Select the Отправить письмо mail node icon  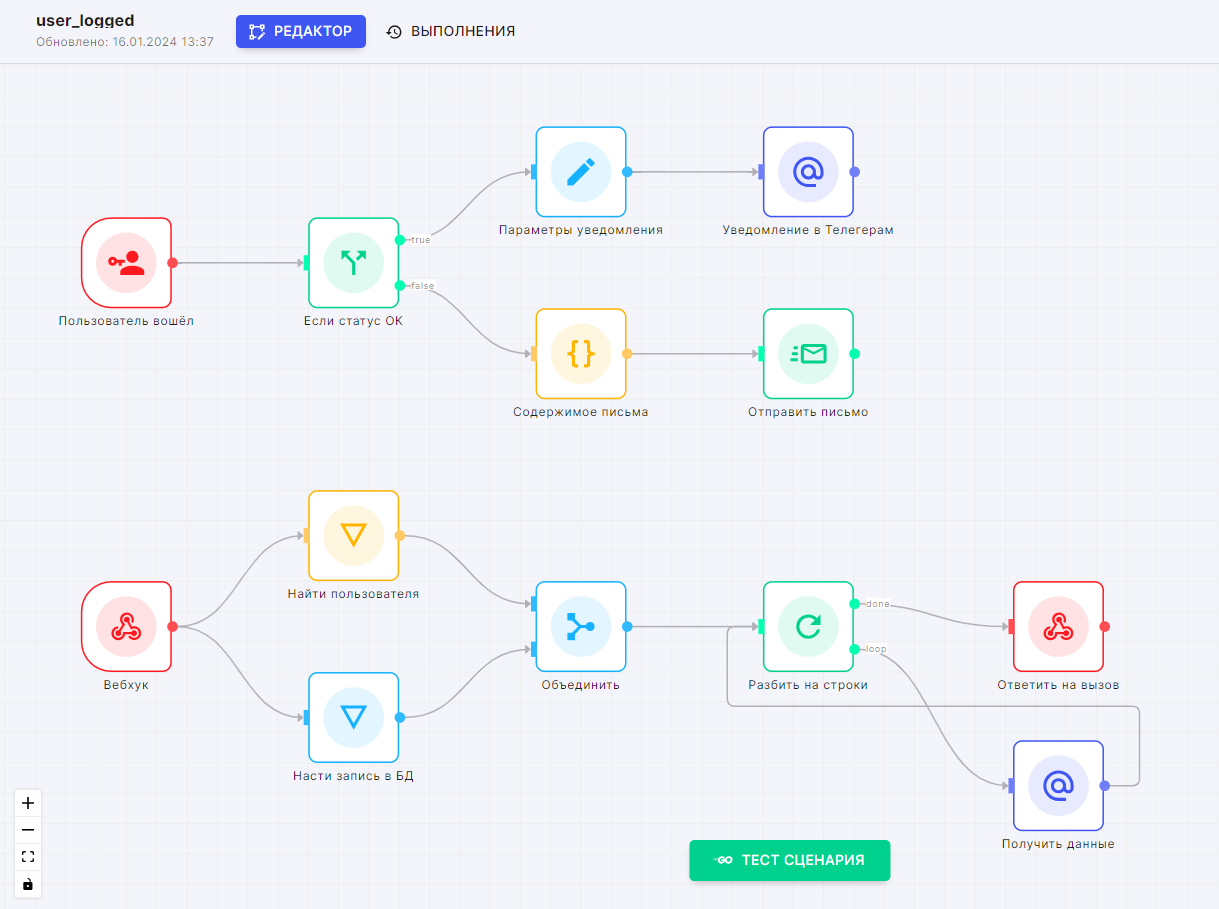pos(808,354)
